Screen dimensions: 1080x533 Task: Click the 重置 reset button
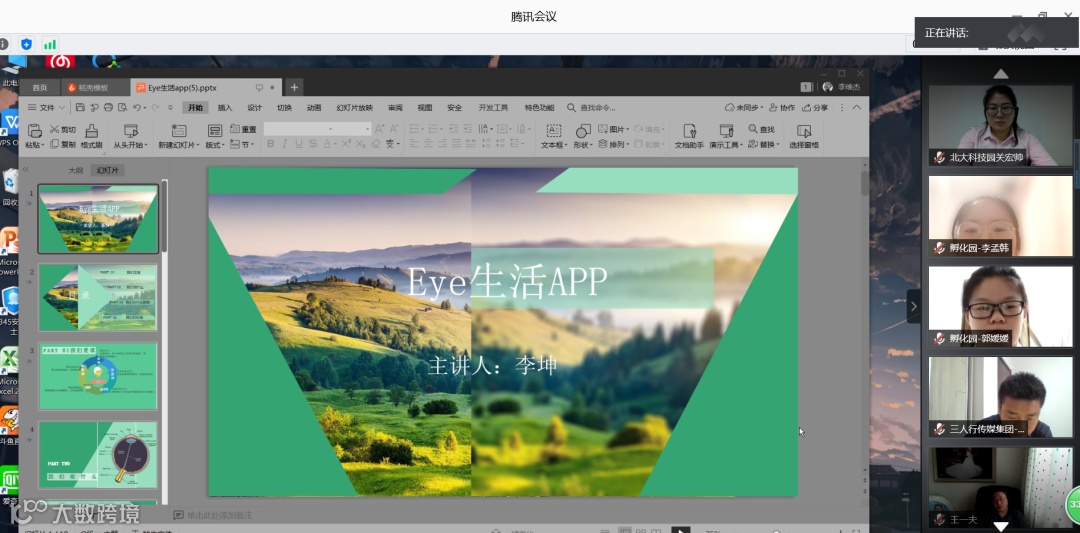pos(243,129)
